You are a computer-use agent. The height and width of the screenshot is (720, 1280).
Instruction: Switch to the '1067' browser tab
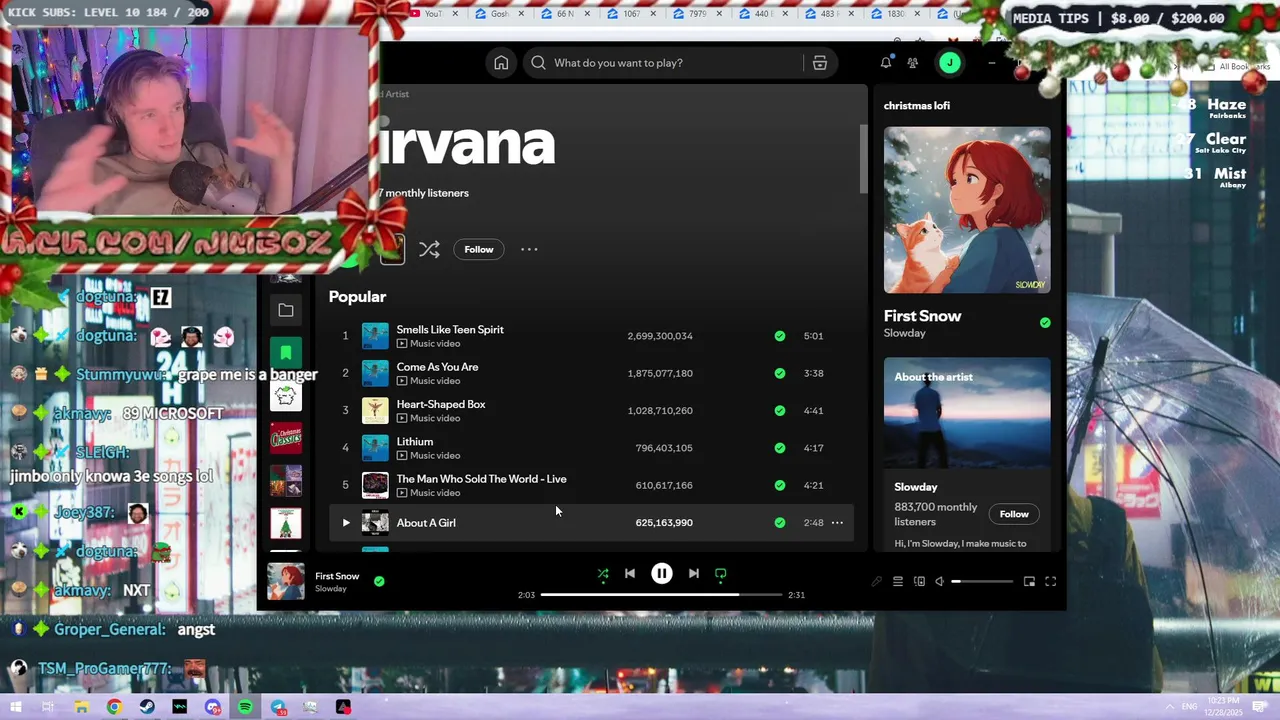click(632, 14)
